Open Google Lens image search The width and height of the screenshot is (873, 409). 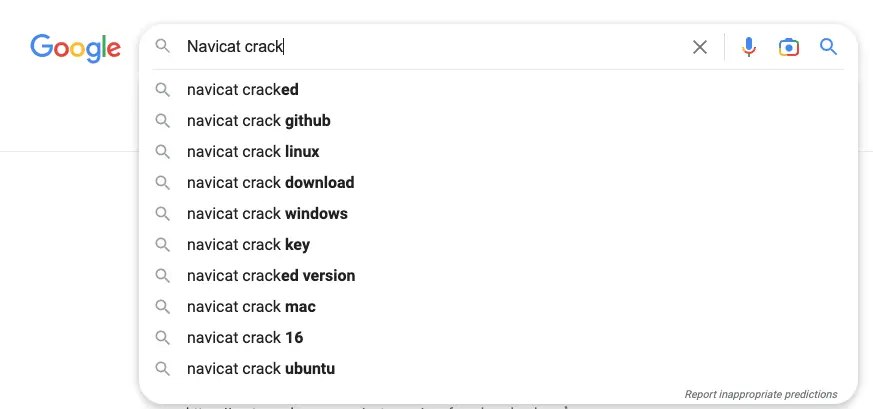(789, 47)
